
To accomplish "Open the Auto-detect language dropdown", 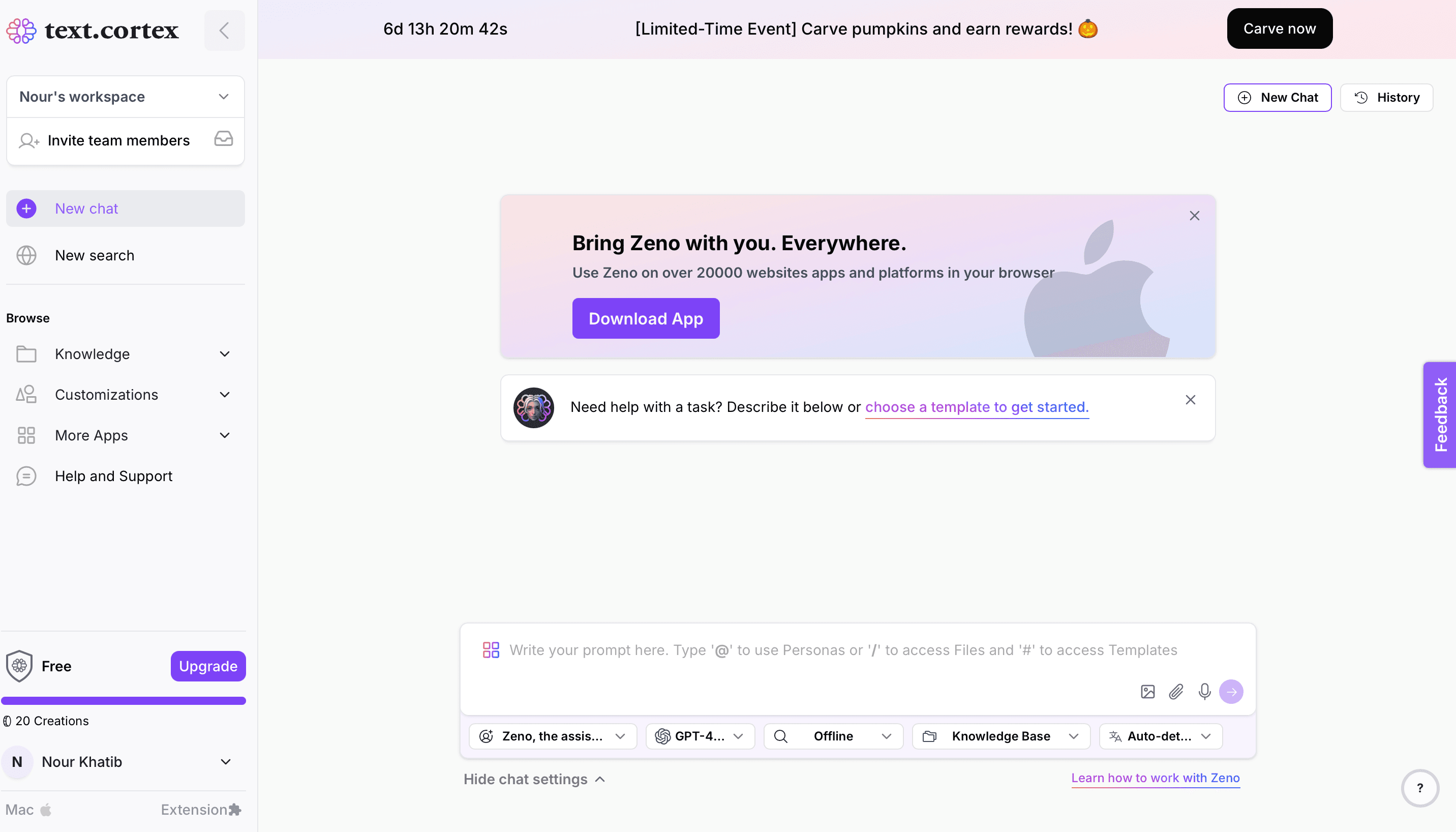I will tap(1161, 736).
